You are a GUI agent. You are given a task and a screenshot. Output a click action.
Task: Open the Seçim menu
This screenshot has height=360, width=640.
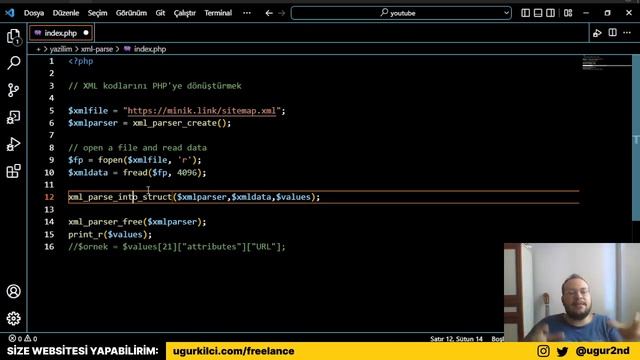coord(98,13)
